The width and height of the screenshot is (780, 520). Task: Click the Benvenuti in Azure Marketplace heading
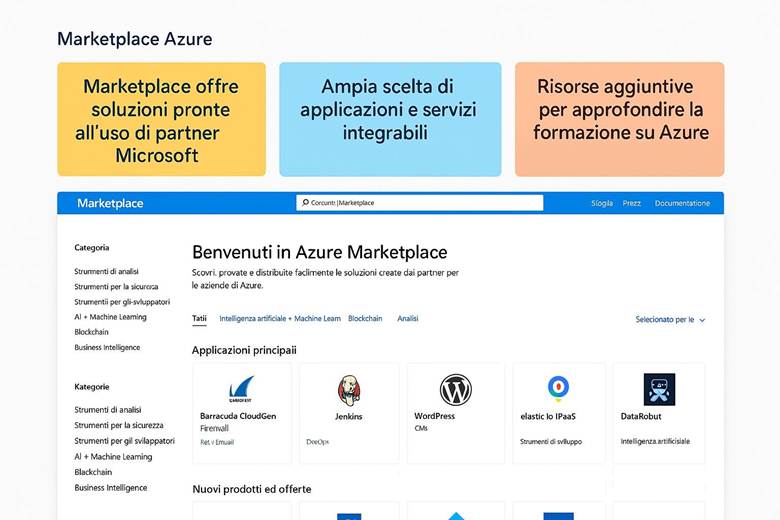point(319,252)
